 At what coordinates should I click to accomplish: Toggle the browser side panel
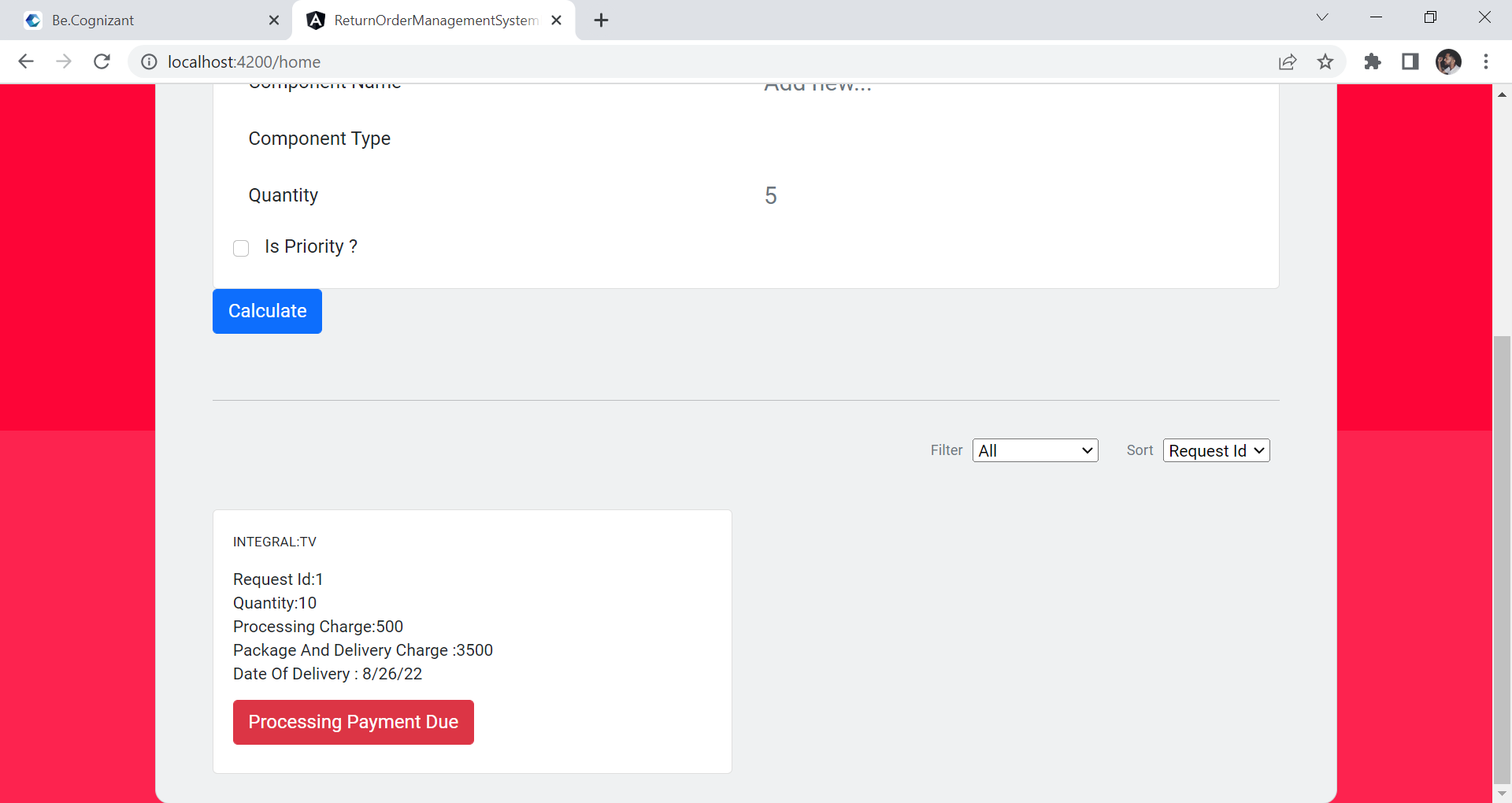(x=1410, y=61)
